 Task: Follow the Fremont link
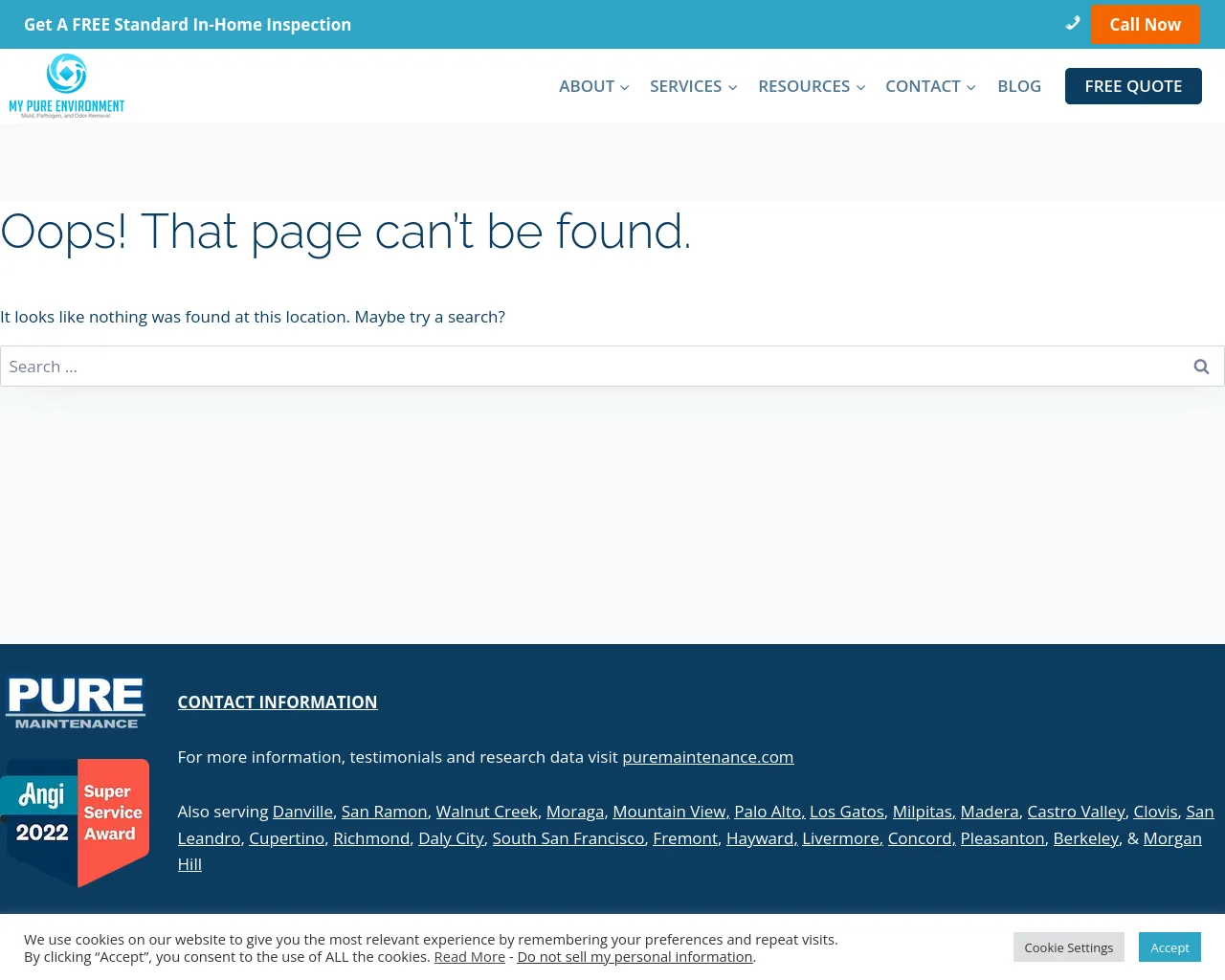(685, 838)
